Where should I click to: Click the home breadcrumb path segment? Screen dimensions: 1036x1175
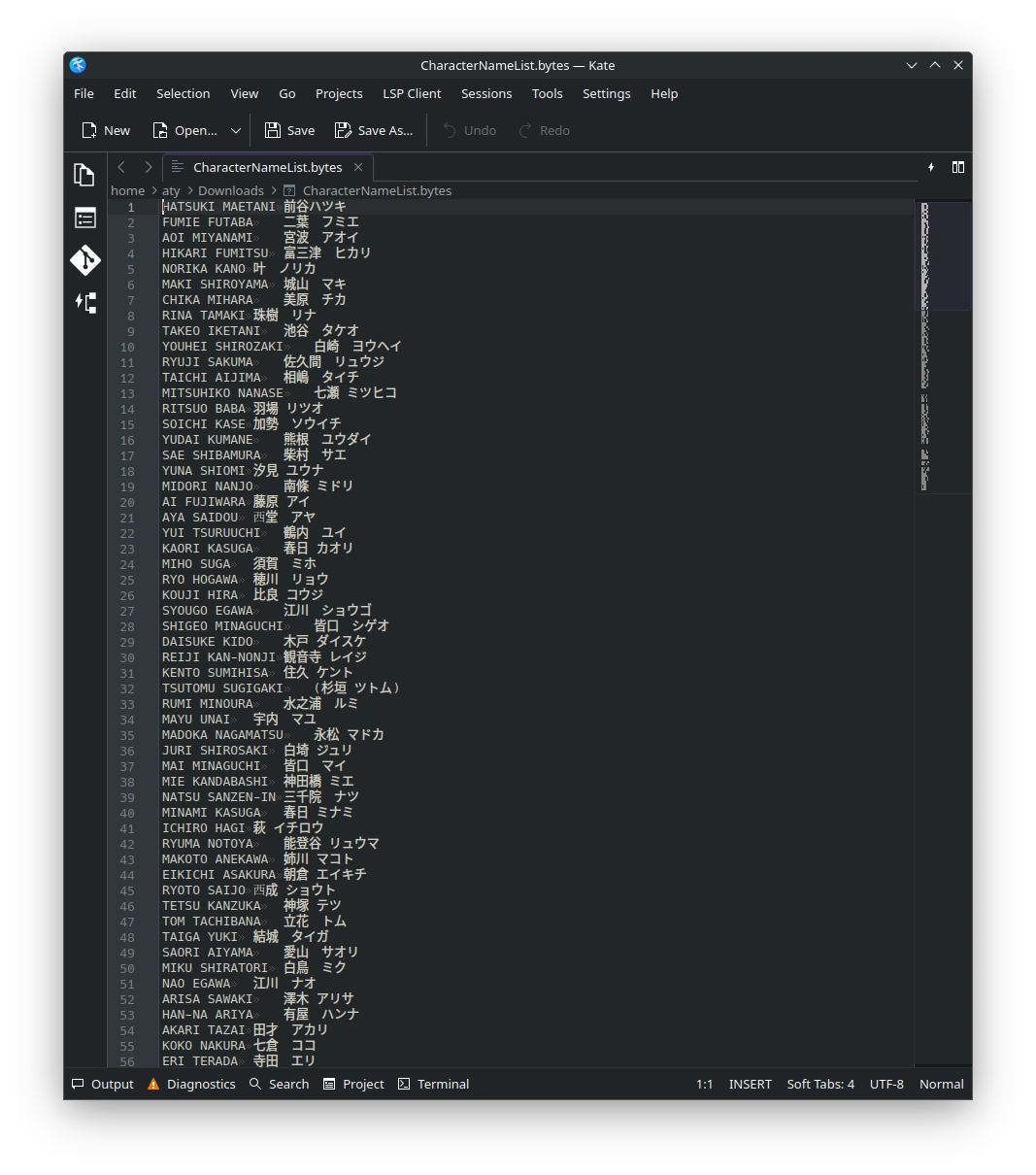127,190
